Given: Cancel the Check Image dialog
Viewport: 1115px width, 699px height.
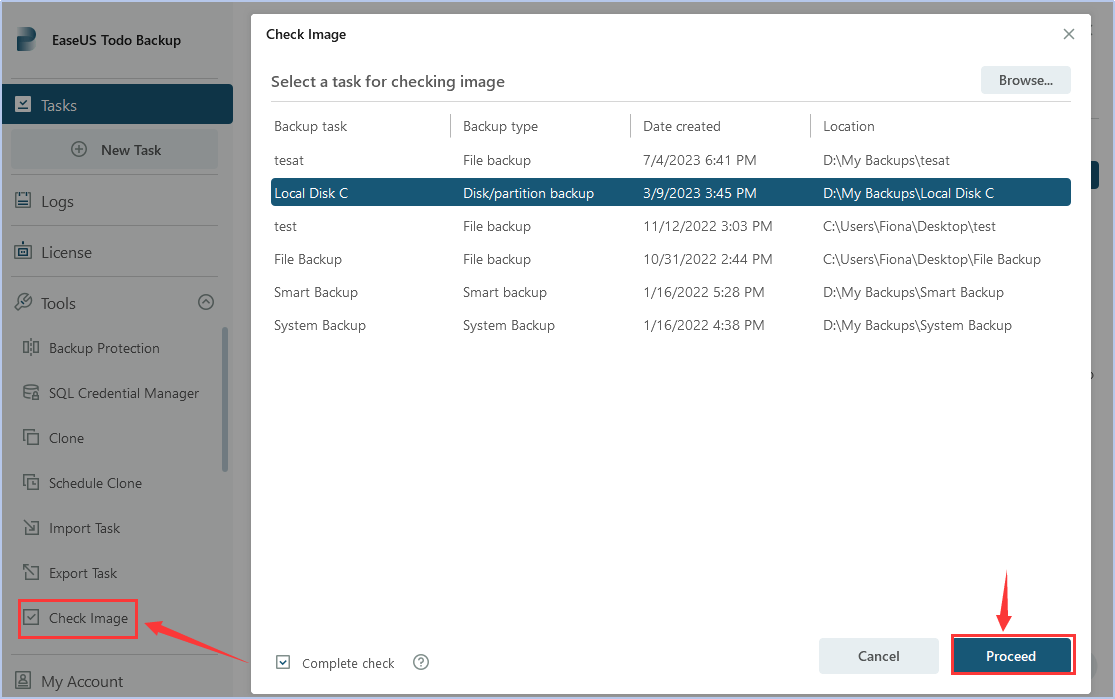Looking at the screenshot, I should coord(878,656).
